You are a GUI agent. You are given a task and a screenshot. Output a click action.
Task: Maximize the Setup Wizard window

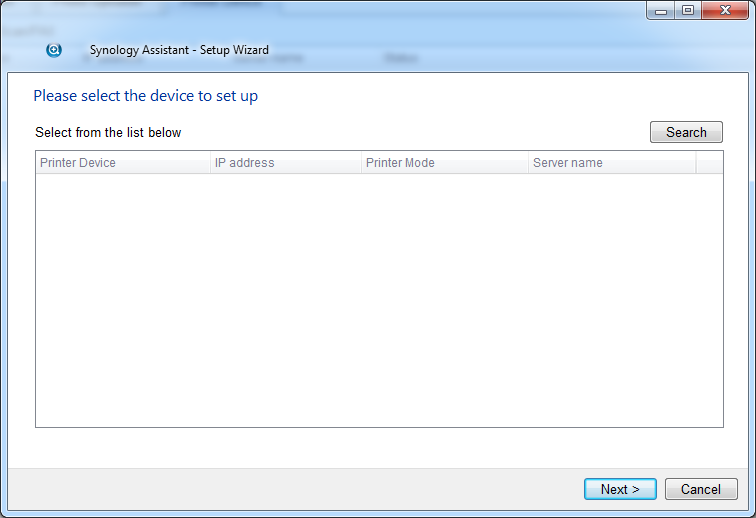point(688,10)
